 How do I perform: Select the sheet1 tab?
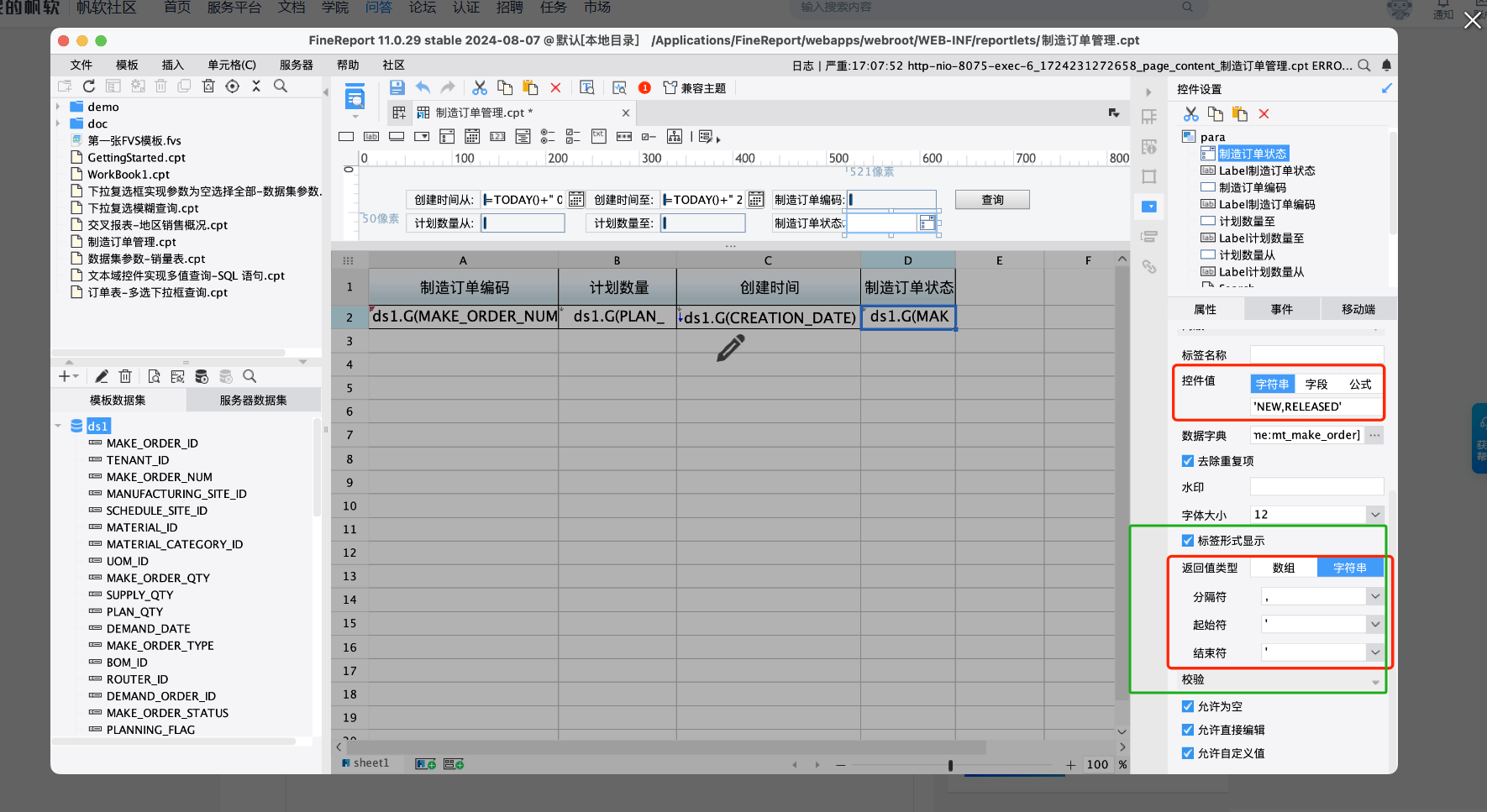pyautogui.click(x=365, y=763)
